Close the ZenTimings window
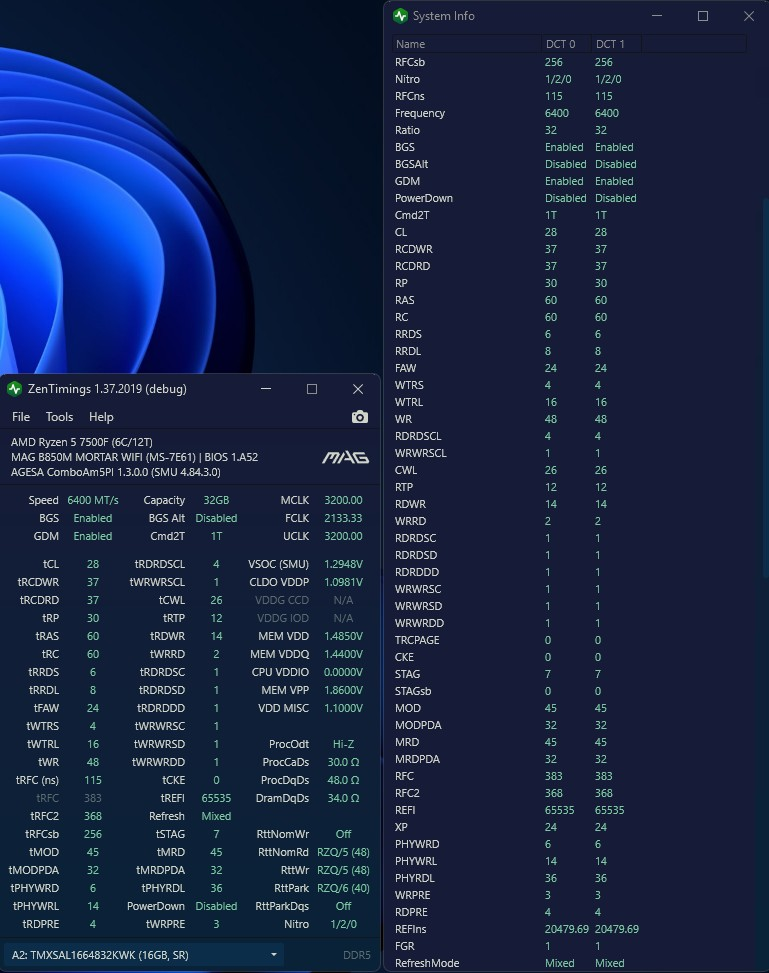Screen dimensions: 769x973 coord(358,389)
